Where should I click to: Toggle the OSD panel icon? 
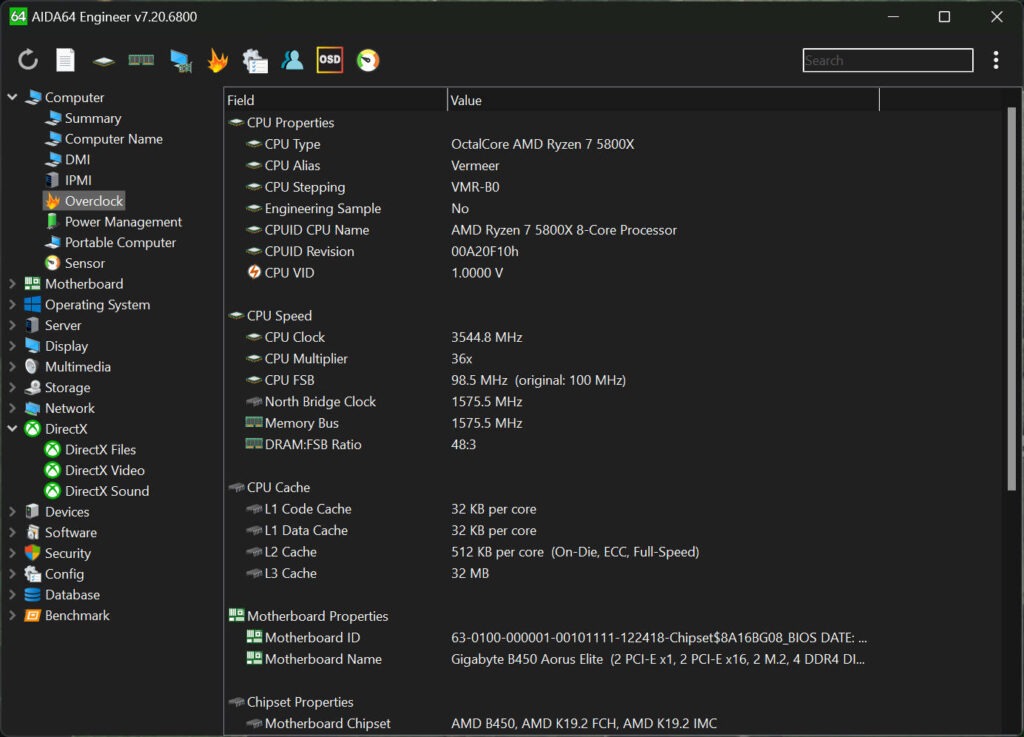coord(329,60)
